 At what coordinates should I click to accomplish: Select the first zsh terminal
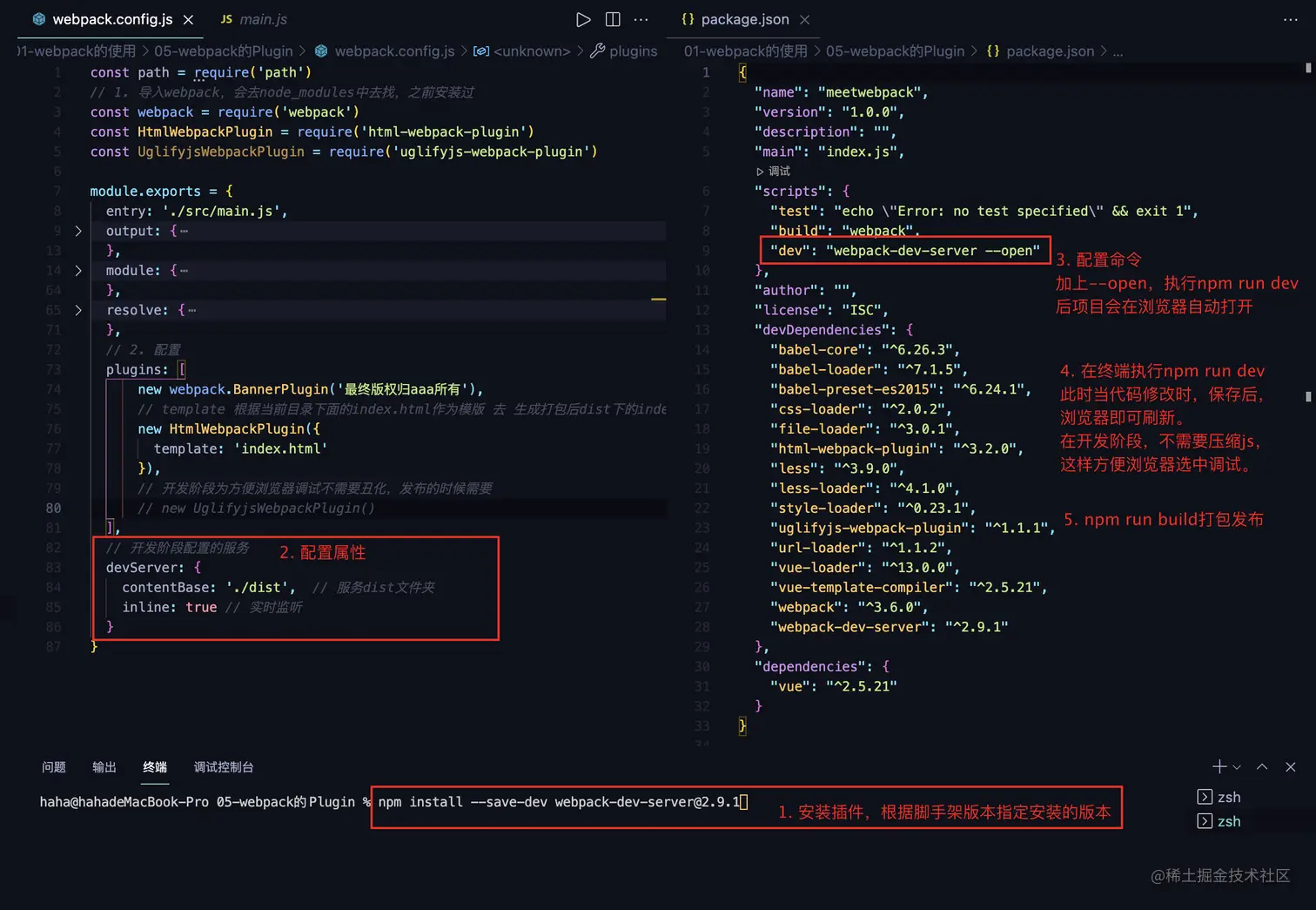point(1219,797)
